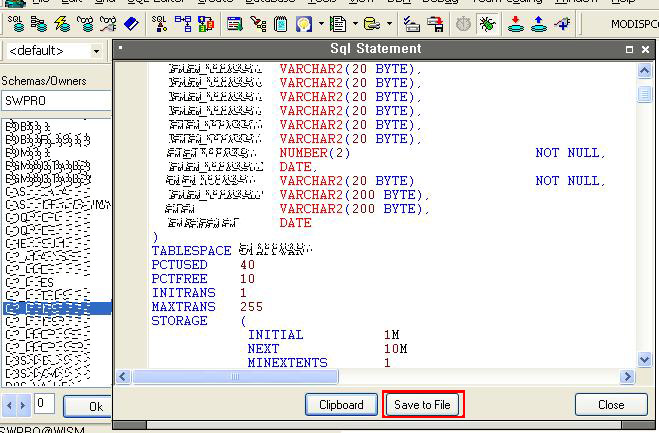Click the vertical scrollbar up arrow
The width and height of the screenshot is (659, 433).
point(644,71)
